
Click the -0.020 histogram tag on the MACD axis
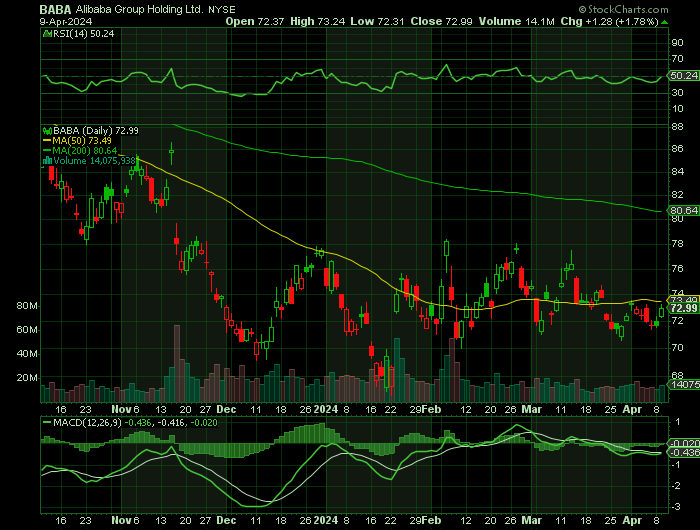pos(684,443)
